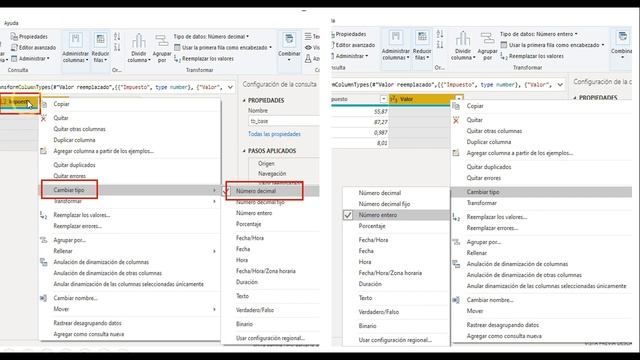Select the Valor column header
640x360 pixels.
[x=425, y=99]
